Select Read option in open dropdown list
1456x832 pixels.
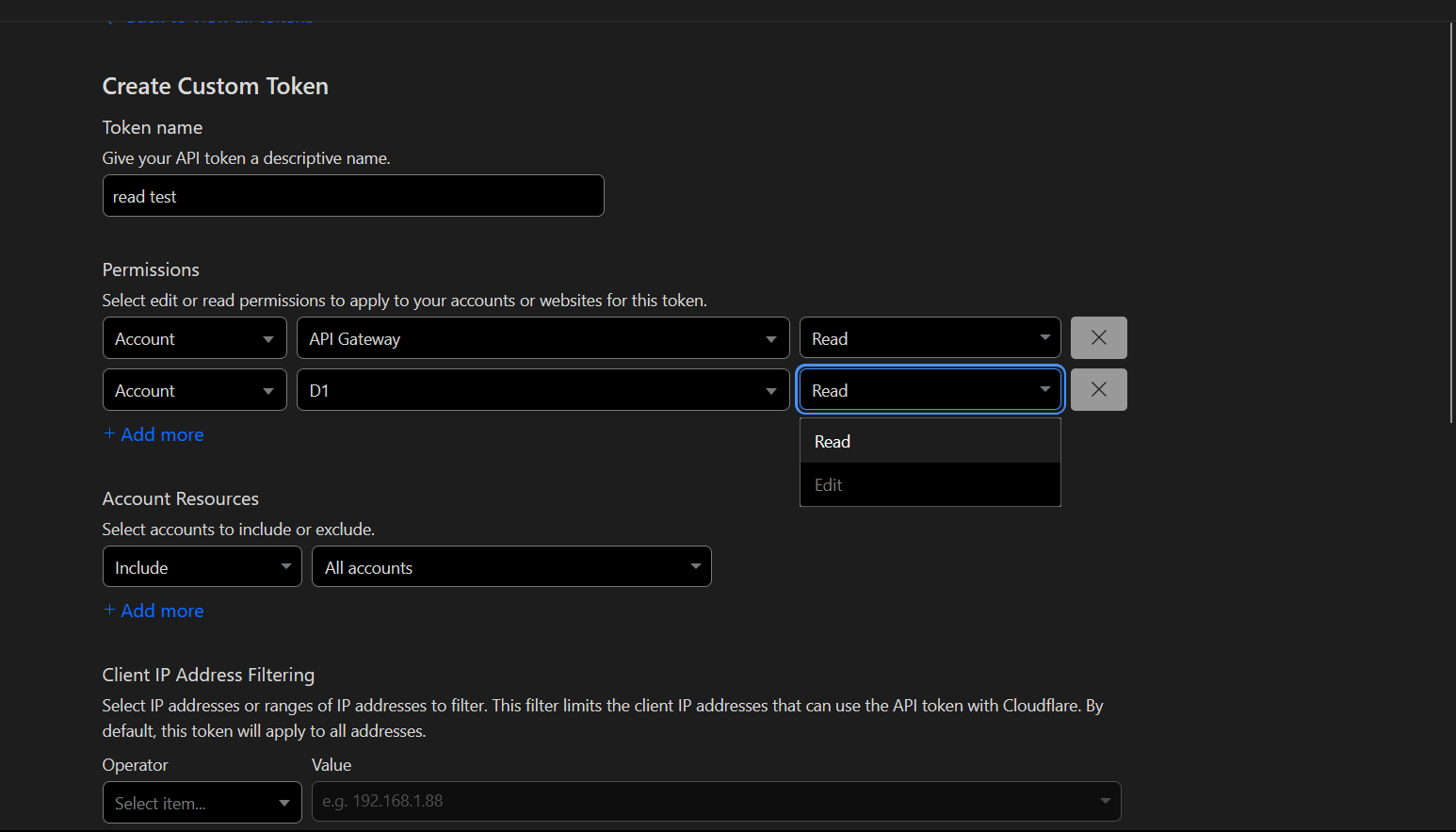[x=930, y=441]
